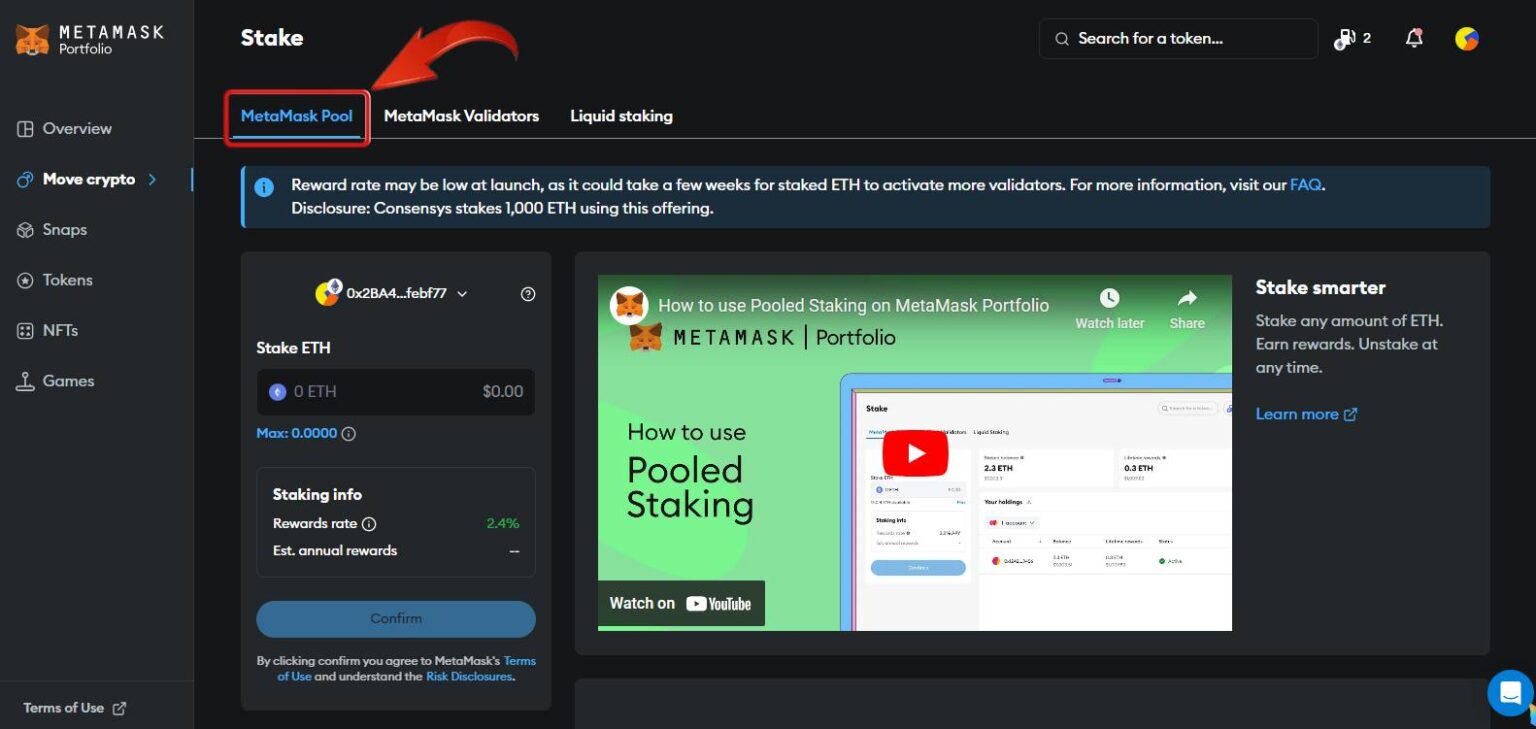This screenshot has height=729, width=1536.
Task: Click Rewards rate info icon
Action: click(369, 524)
